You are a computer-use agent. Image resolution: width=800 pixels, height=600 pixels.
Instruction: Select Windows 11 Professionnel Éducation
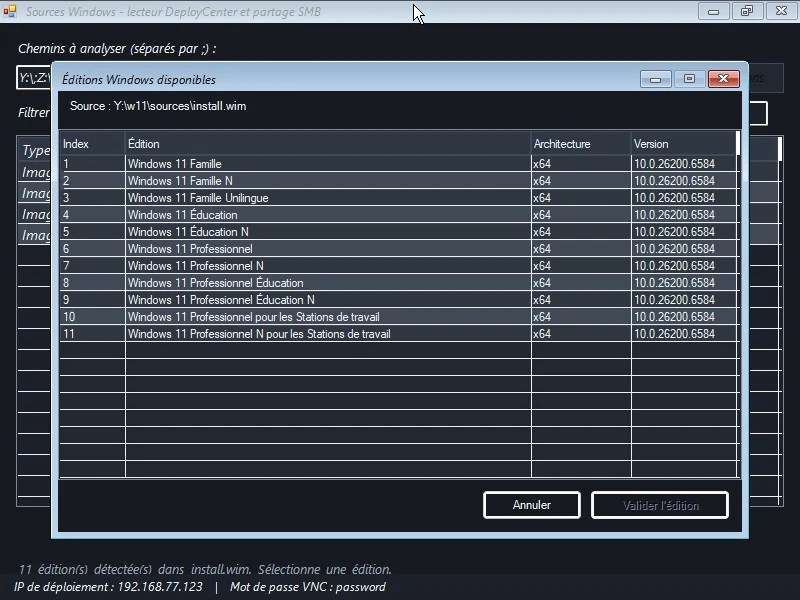pos(398,283)
